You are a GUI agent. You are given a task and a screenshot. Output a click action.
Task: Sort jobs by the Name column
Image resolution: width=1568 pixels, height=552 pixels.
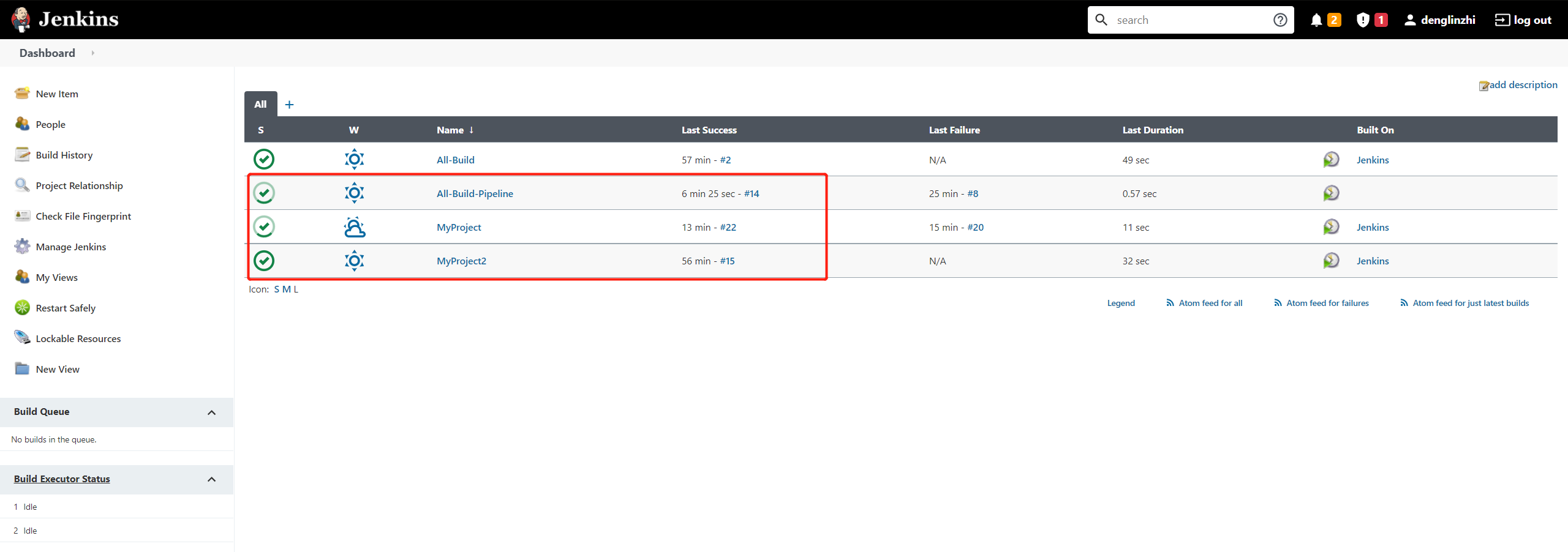click(x=455, y=130)
